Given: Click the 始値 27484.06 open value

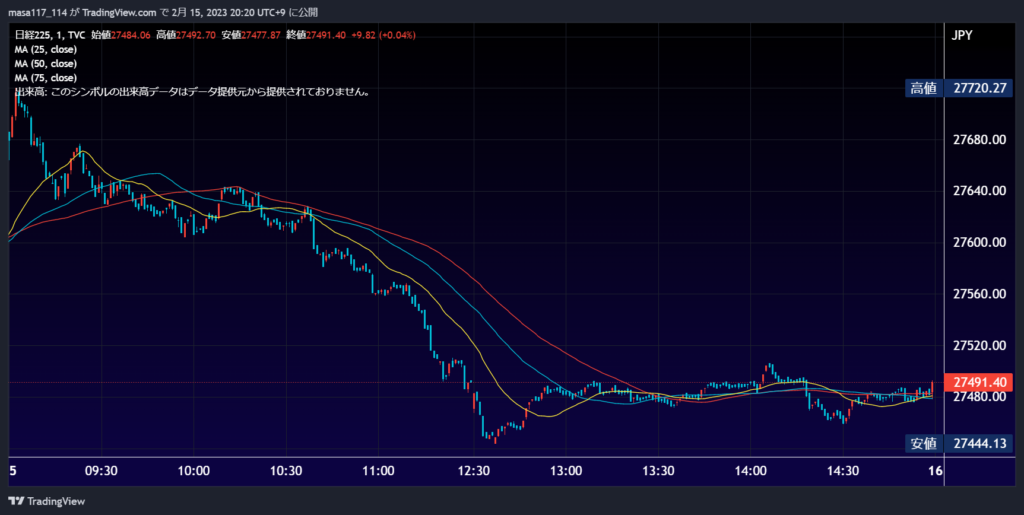Looking at the screenshot, I should tap(121, 35).
